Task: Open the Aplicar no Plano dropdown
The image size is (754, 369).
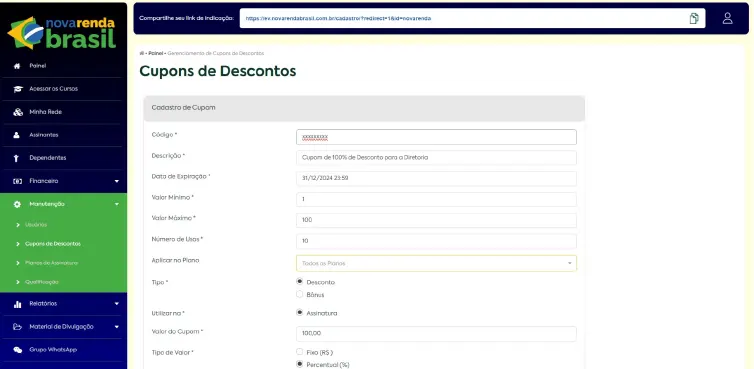Action: pyautogui.click(x=436, y=263)
